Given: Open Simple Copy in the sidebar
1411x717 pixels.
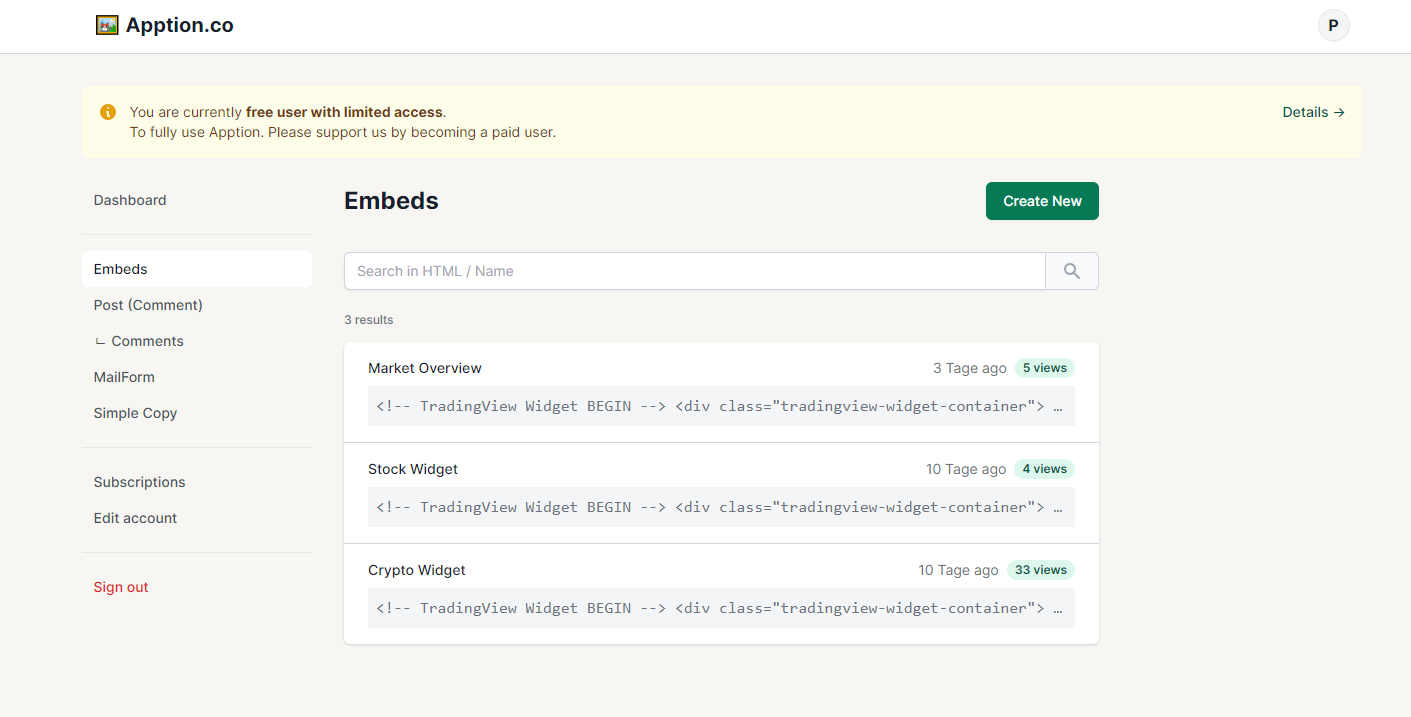Looking at the screenshot, I should tap(135, 413).
